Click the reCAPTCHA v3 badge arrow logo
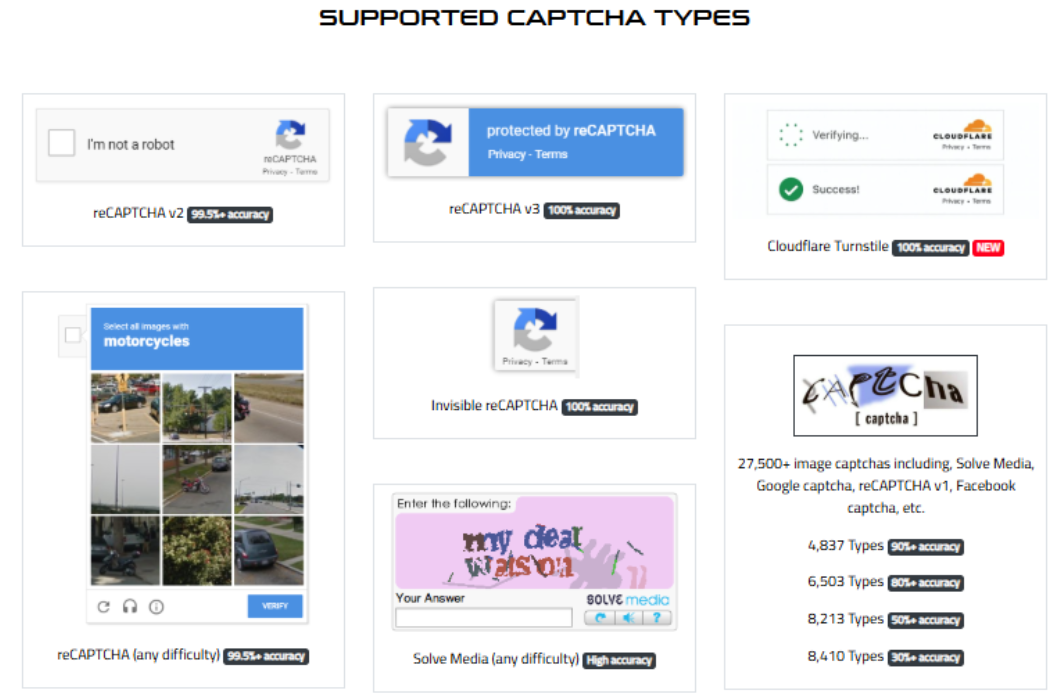This screenshot has height=700, width=1062. pos(428,142)
